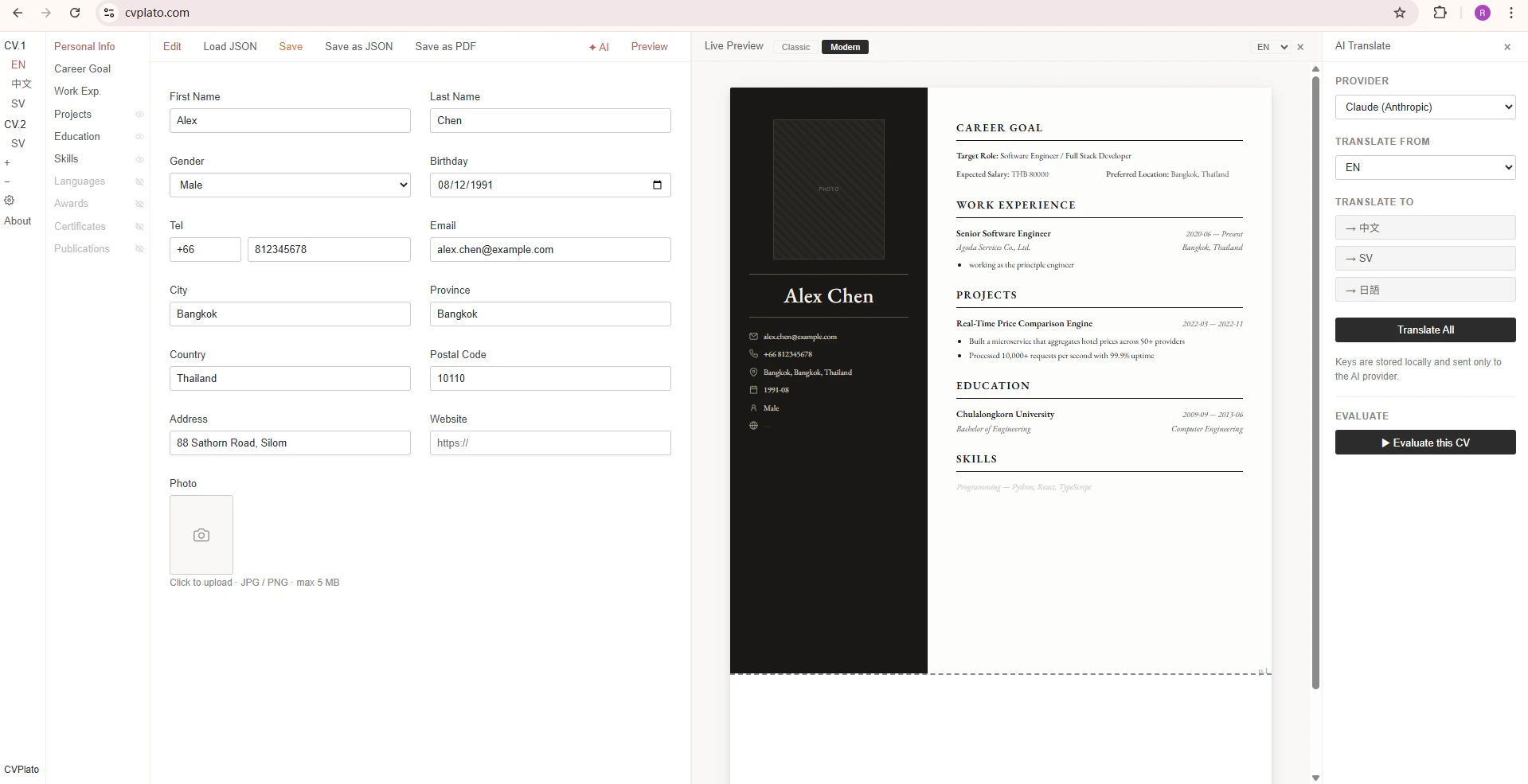Viewport: 1528px width, 784px height.
Task: Show the Publications section via eye icon
Action: (139, 249)
